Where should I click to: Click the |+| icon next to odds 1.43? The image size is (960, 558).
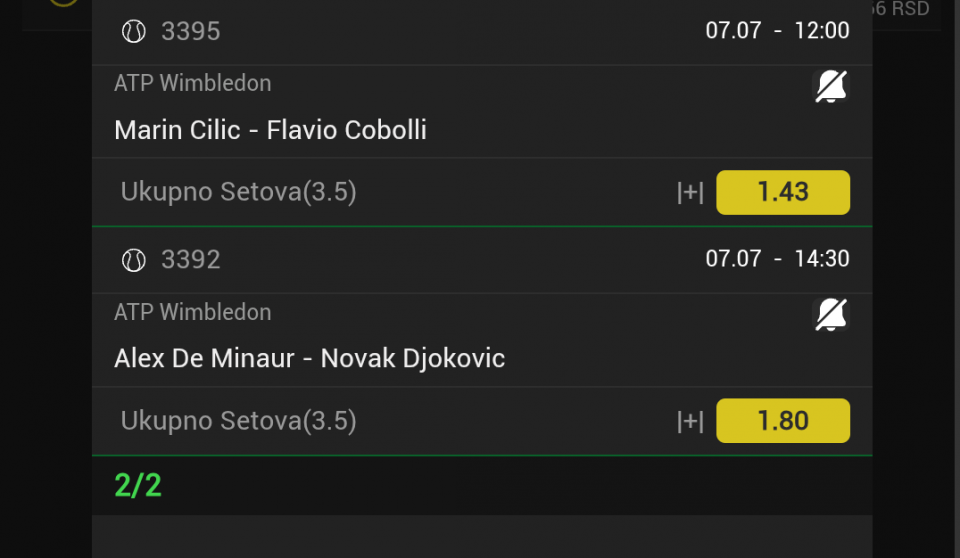click(690, 192)
